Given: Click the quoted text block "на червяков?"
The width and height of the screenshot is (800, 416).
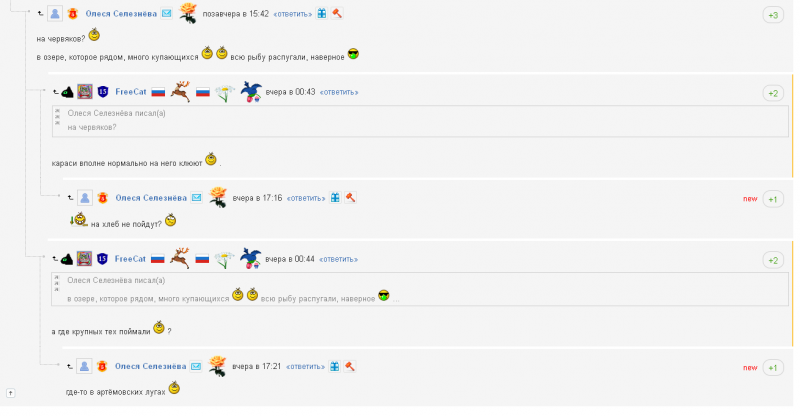Looking at the screenshot, I should tap(420, 121).
